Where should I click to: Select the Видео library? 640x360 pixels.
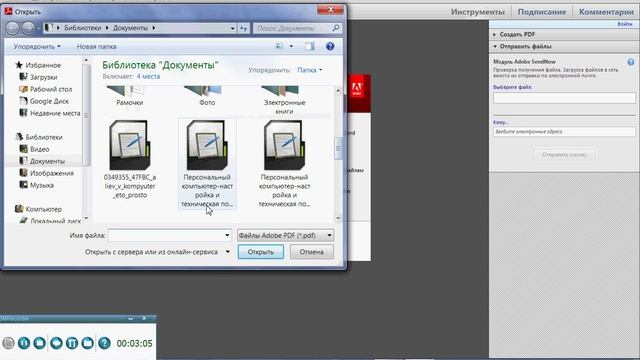pos(35,149)
